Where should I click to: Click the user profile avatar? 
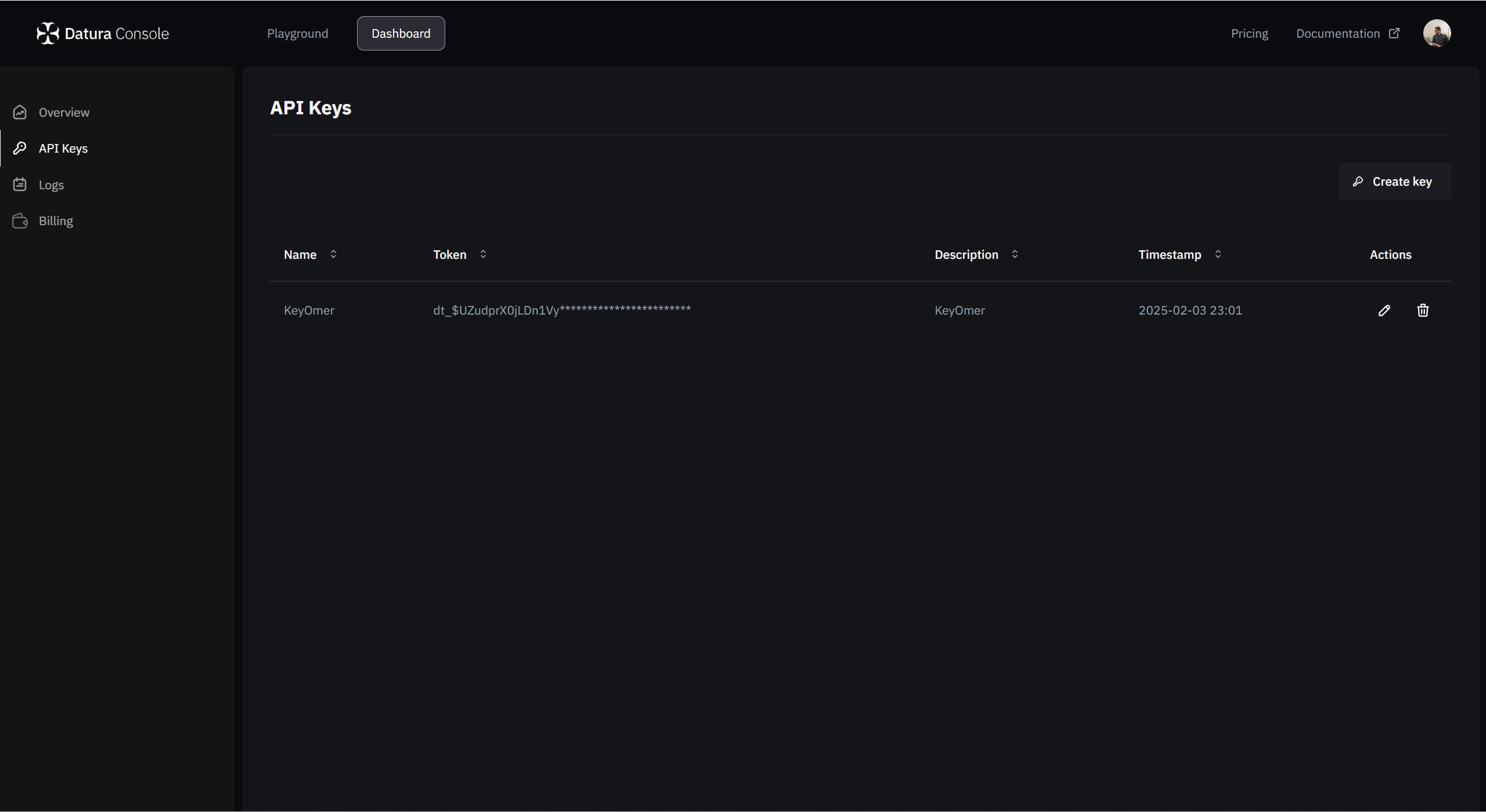pos(1437,33)
